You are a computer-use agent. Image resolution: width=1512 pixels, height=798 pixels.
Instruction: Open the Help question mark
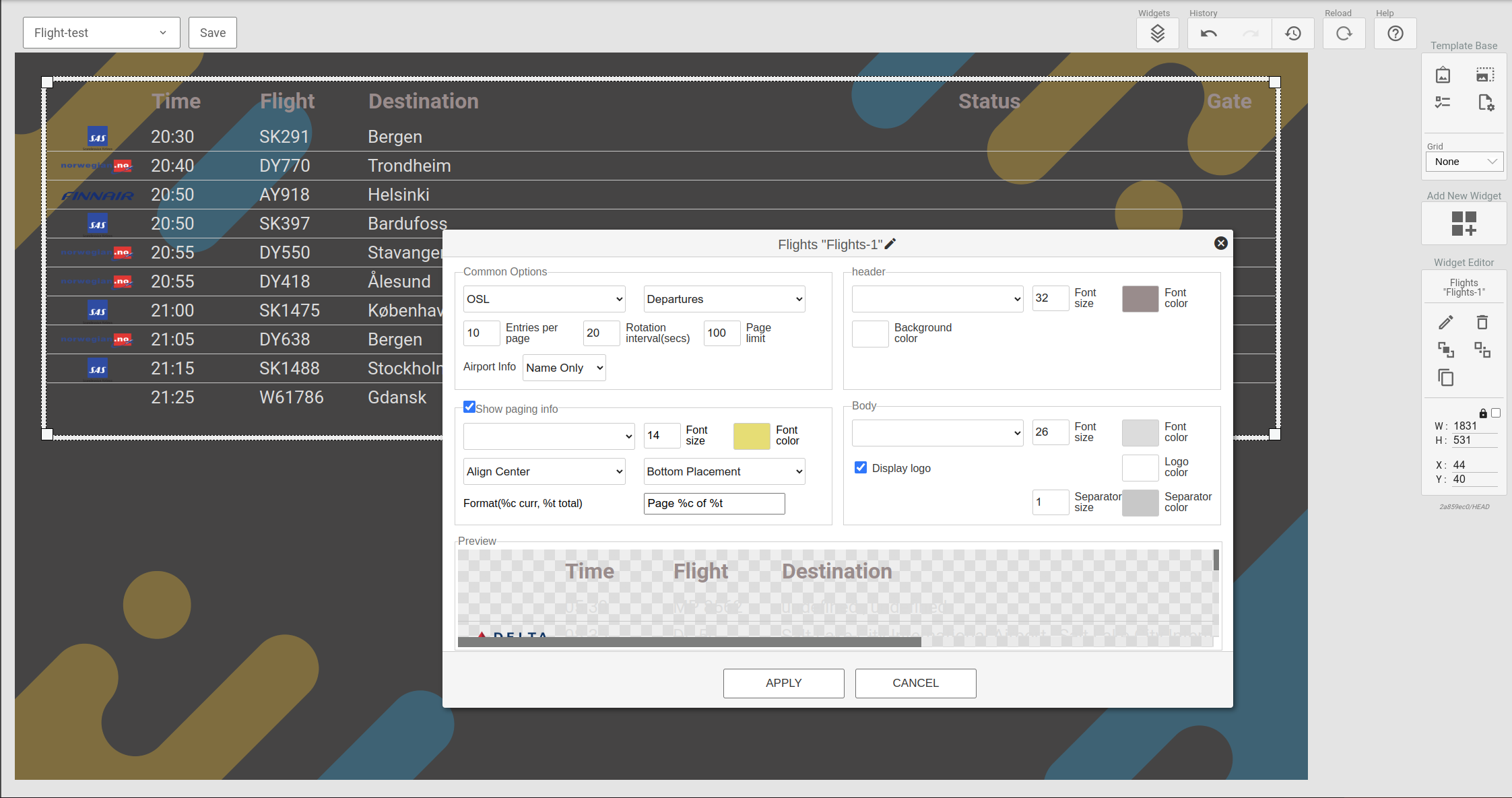point(1395,33)
